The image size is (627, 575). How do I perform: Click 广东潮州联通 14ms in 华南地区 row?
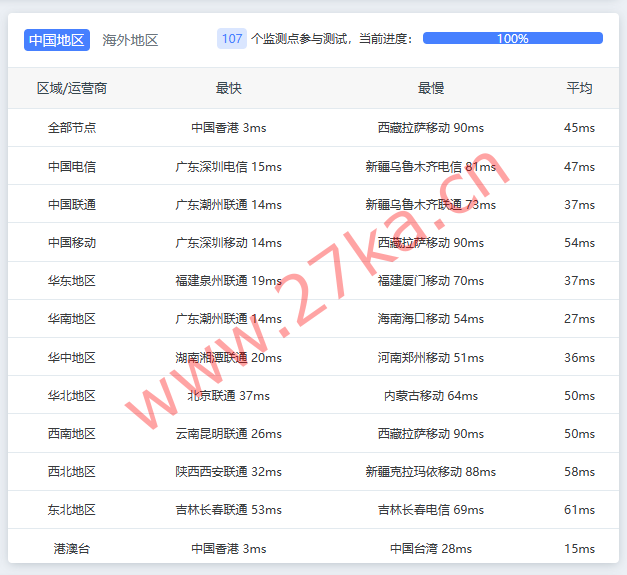[229, 318]
